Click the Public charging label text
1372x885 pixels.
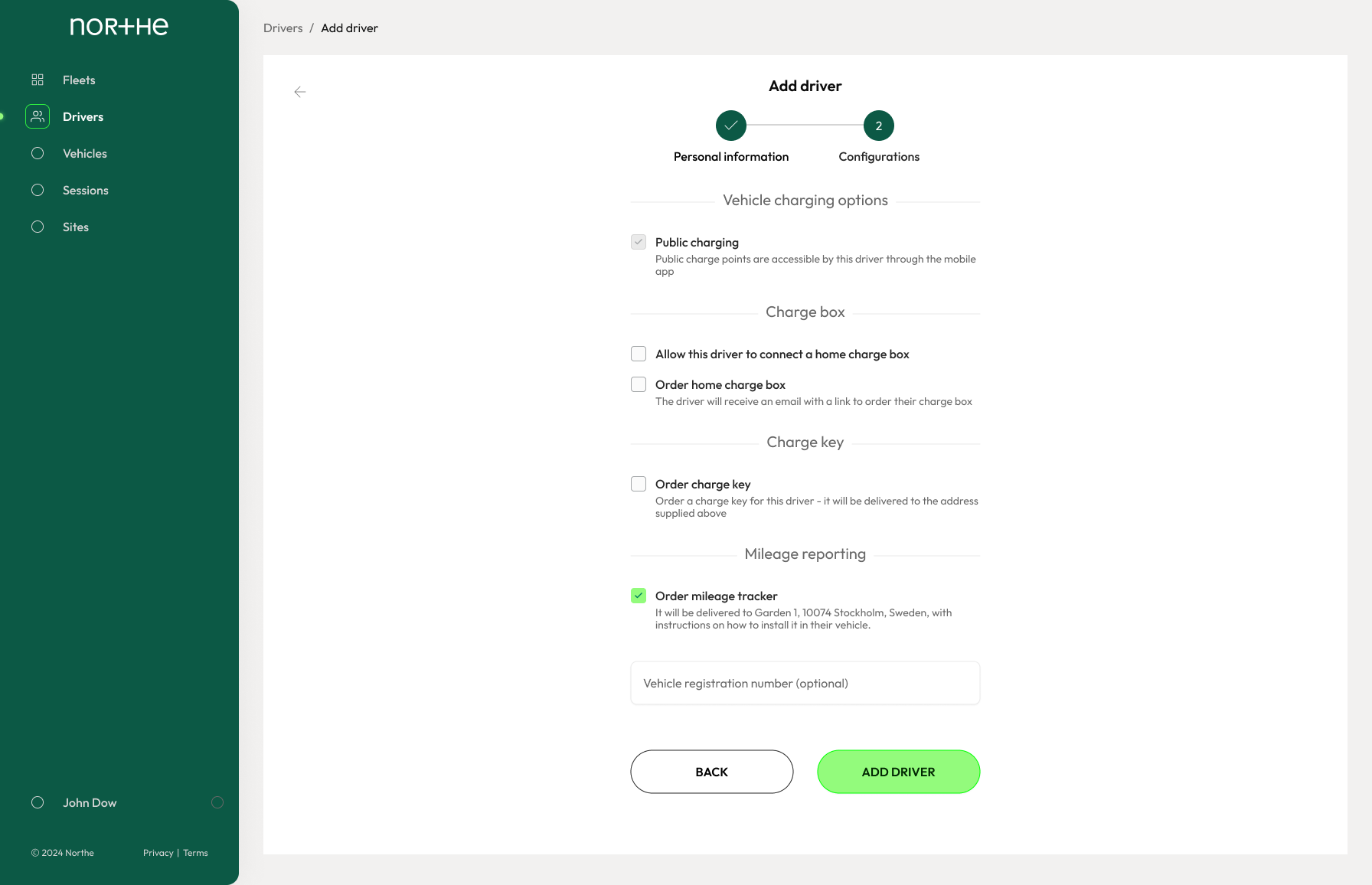click(x=697, y=242)
